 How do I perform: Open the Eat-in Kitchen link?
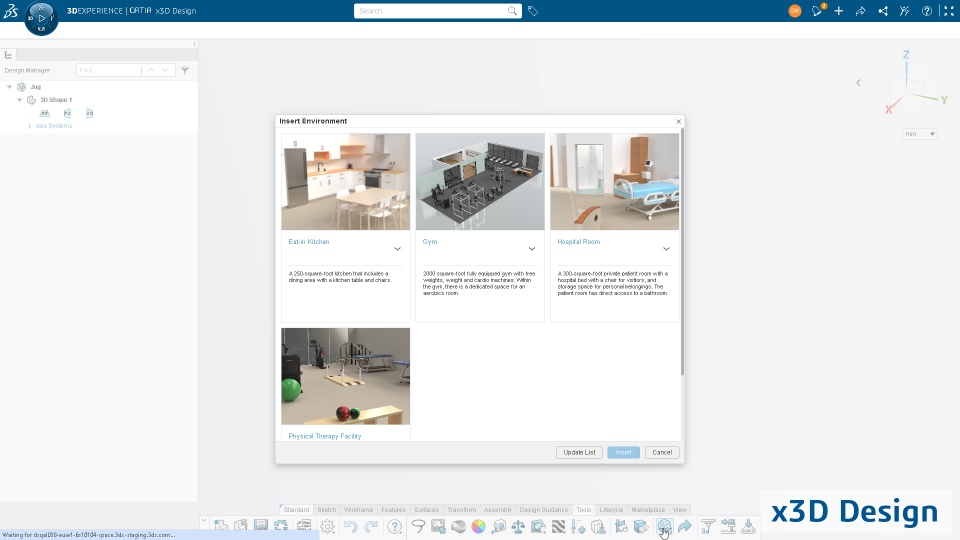309,242
